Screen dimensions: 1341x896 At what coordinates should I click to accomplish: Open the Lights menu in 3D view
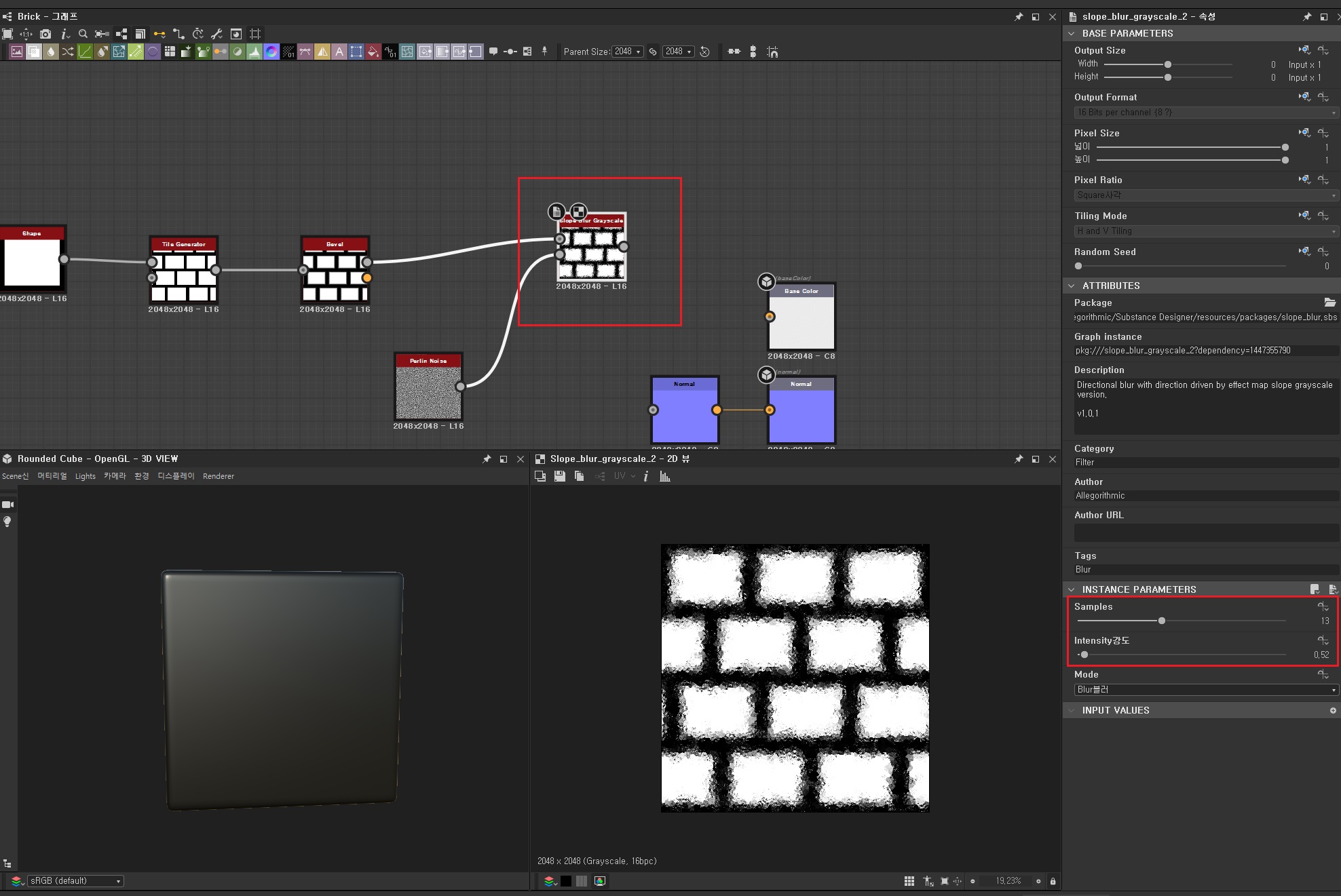pos(85,476)
